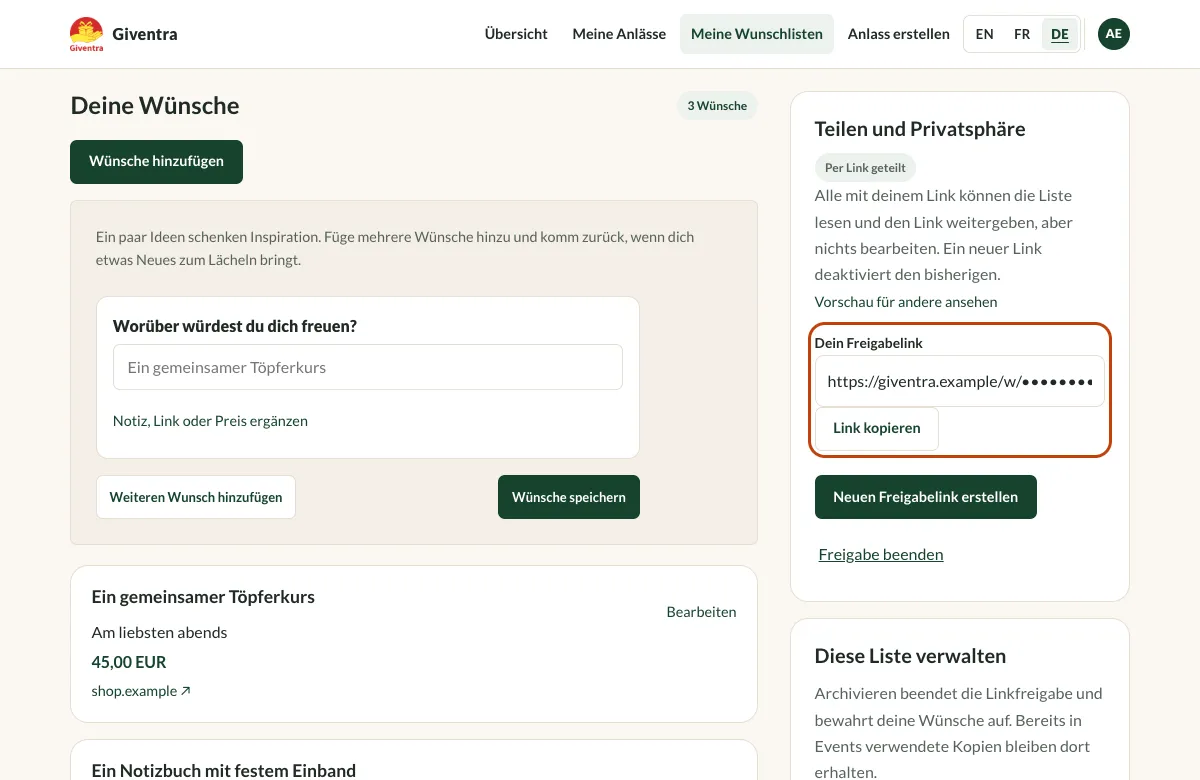Viewport: 1200px width, 780px height.
Task: Click the Giventra brand name text
Action: 145,34
